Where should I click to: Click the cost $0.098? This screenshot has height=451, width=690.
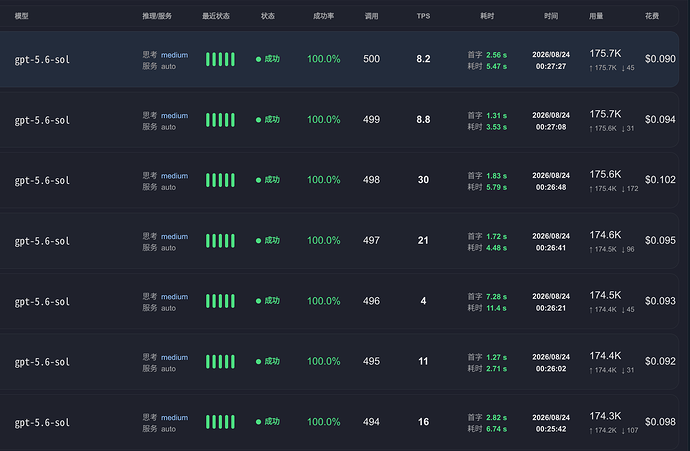pos(660,422)
